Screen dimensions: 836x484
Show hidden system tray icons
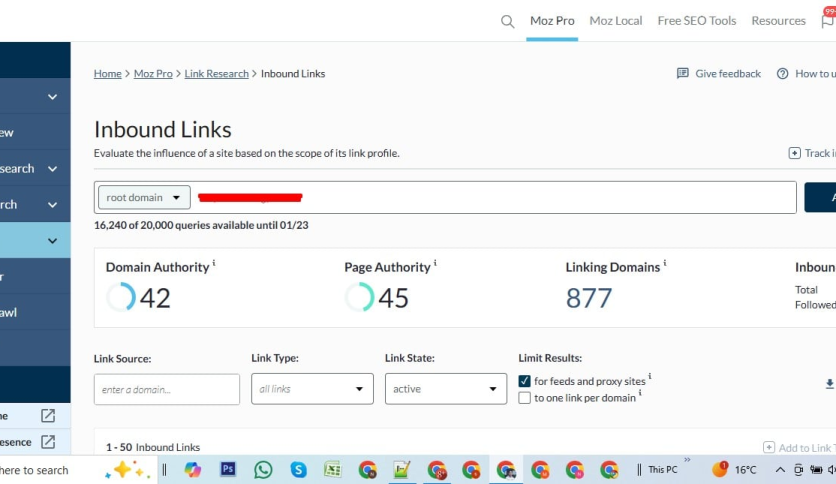pos(780,470)
